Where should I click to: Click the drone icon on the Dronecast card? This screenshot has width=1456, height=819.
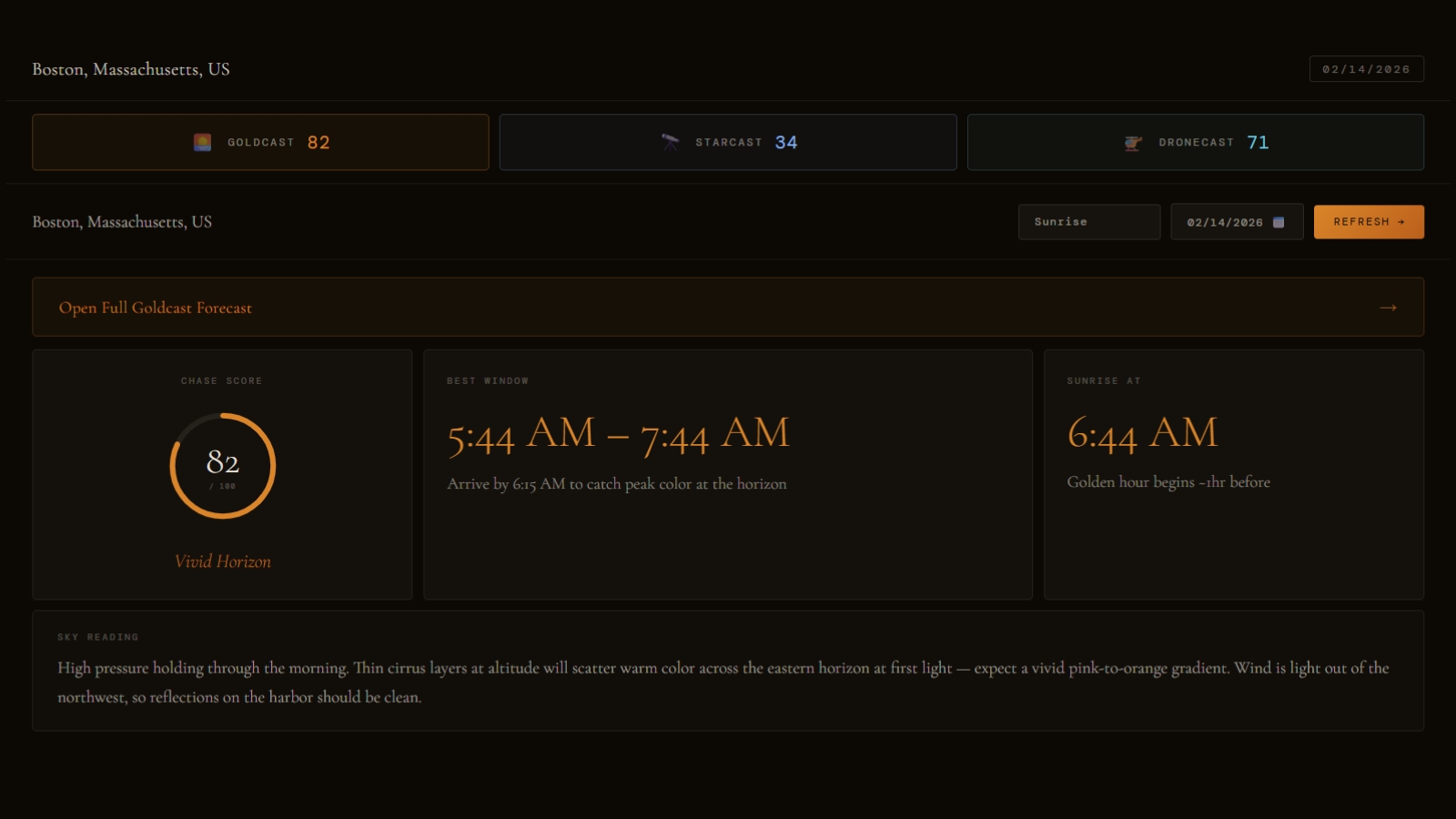point(1132,141)
